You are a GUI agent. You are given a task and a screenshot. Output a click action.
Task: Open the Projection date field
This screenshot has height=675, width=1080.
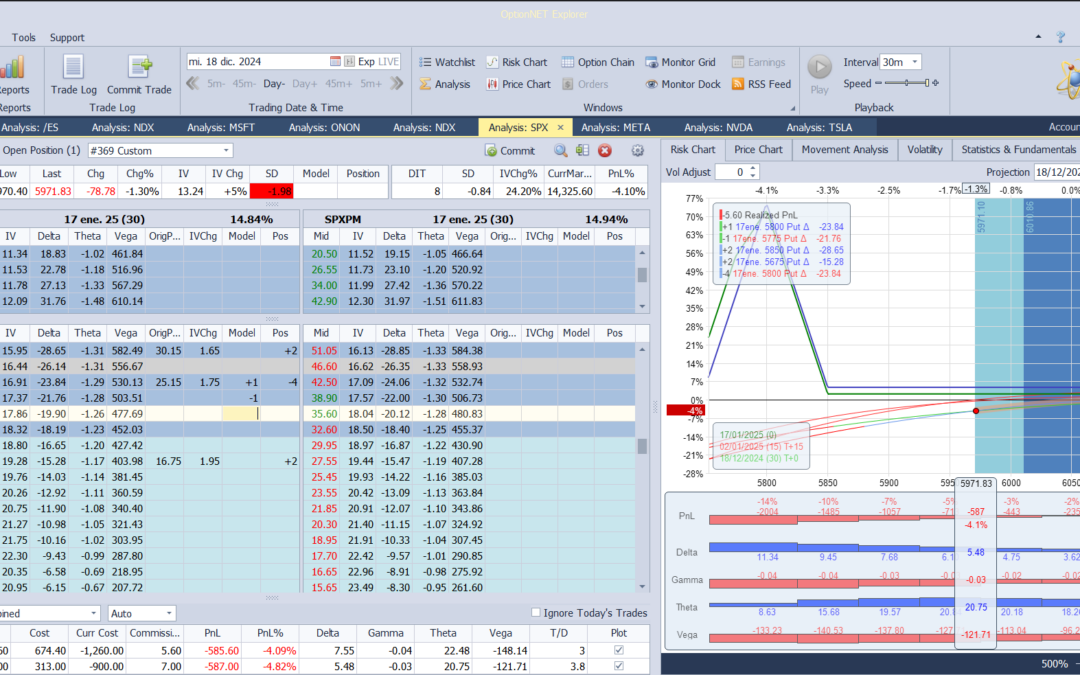[1057, 172]
